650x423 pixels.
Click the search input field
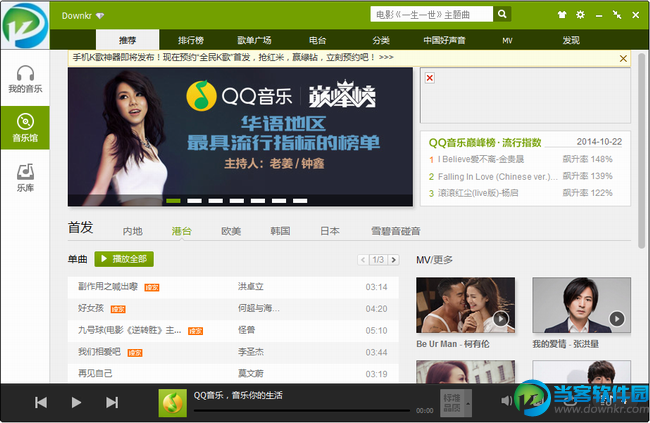[432, 14]
